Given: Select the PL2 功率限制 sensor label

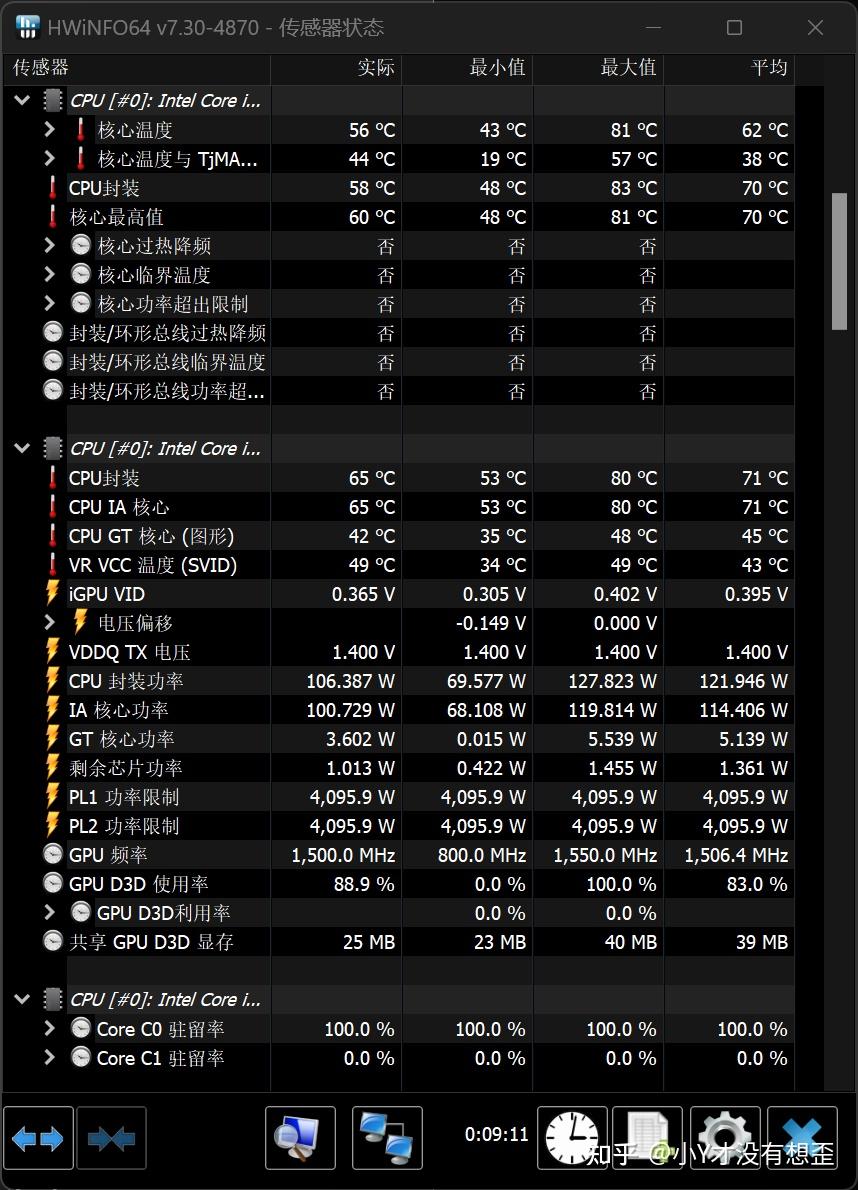Looking at the screenshot, I should [124, 826].
